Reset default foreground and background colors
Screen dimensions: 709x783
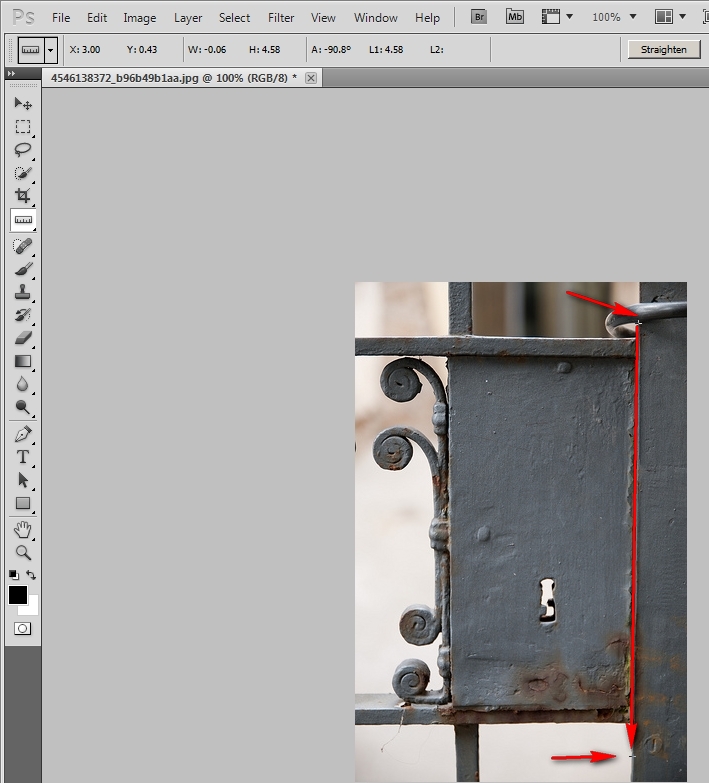(x=14, y=575)
